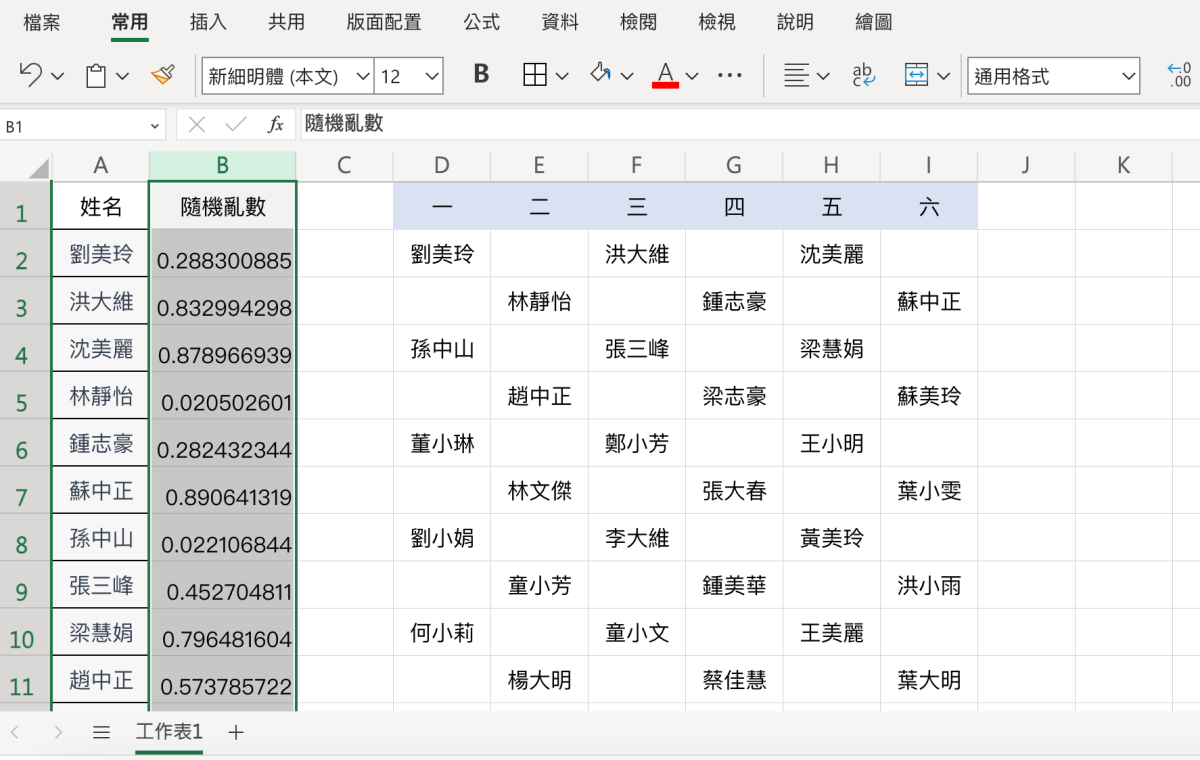1200x760 pixels.
Task: Open the 插入 ribbon tab
Action: point(208,22)
